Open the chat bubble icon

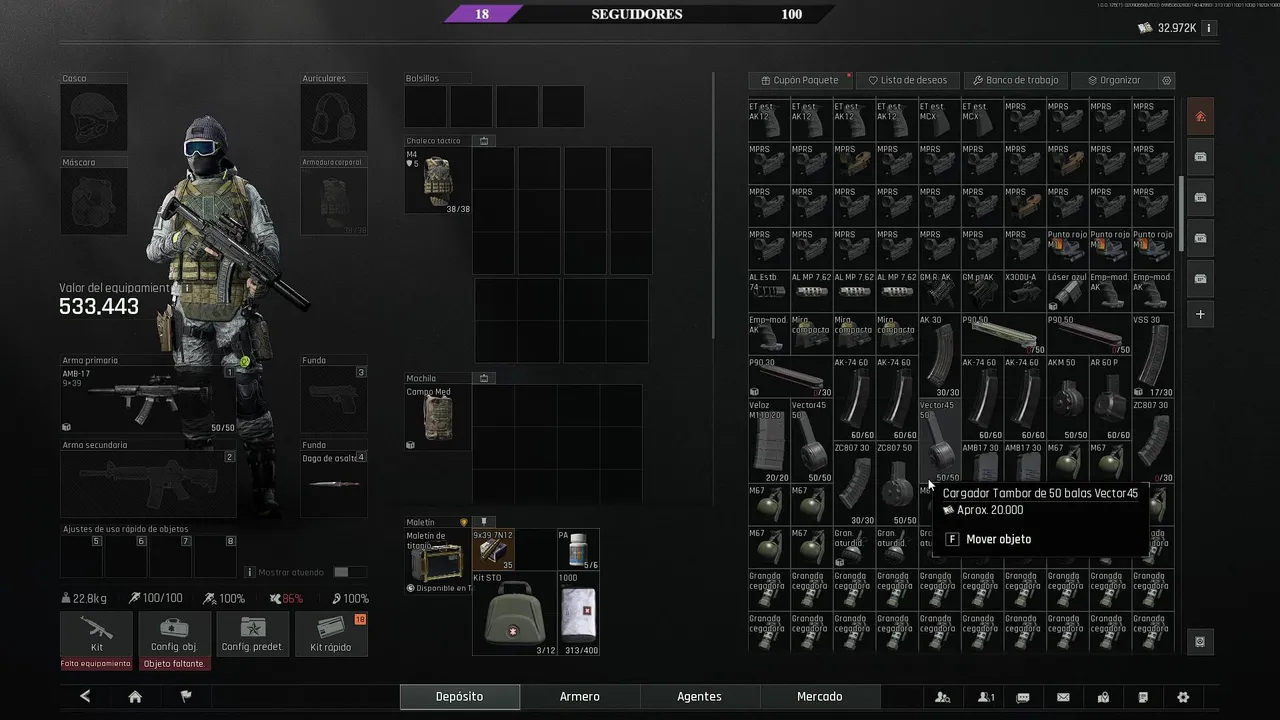pyautogui.click(x=1023, y=697)
